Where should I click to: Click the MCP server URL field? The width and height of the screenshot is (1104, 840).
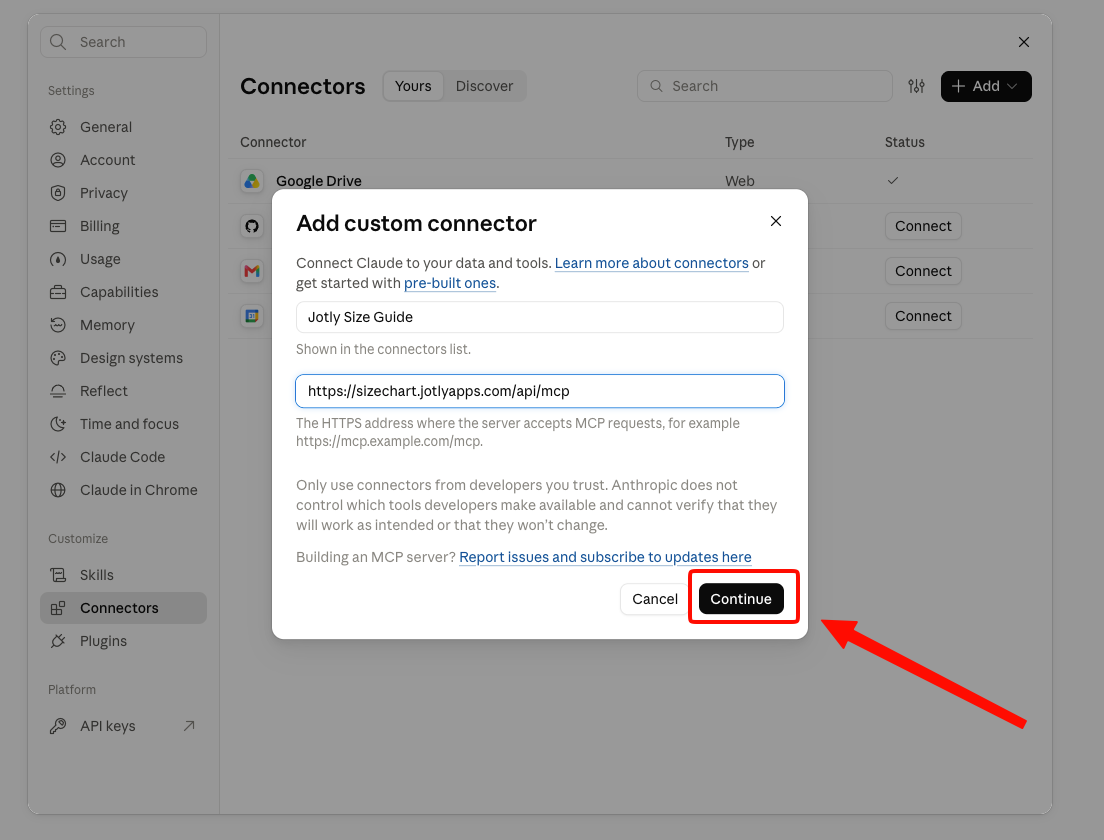(539, 391)
